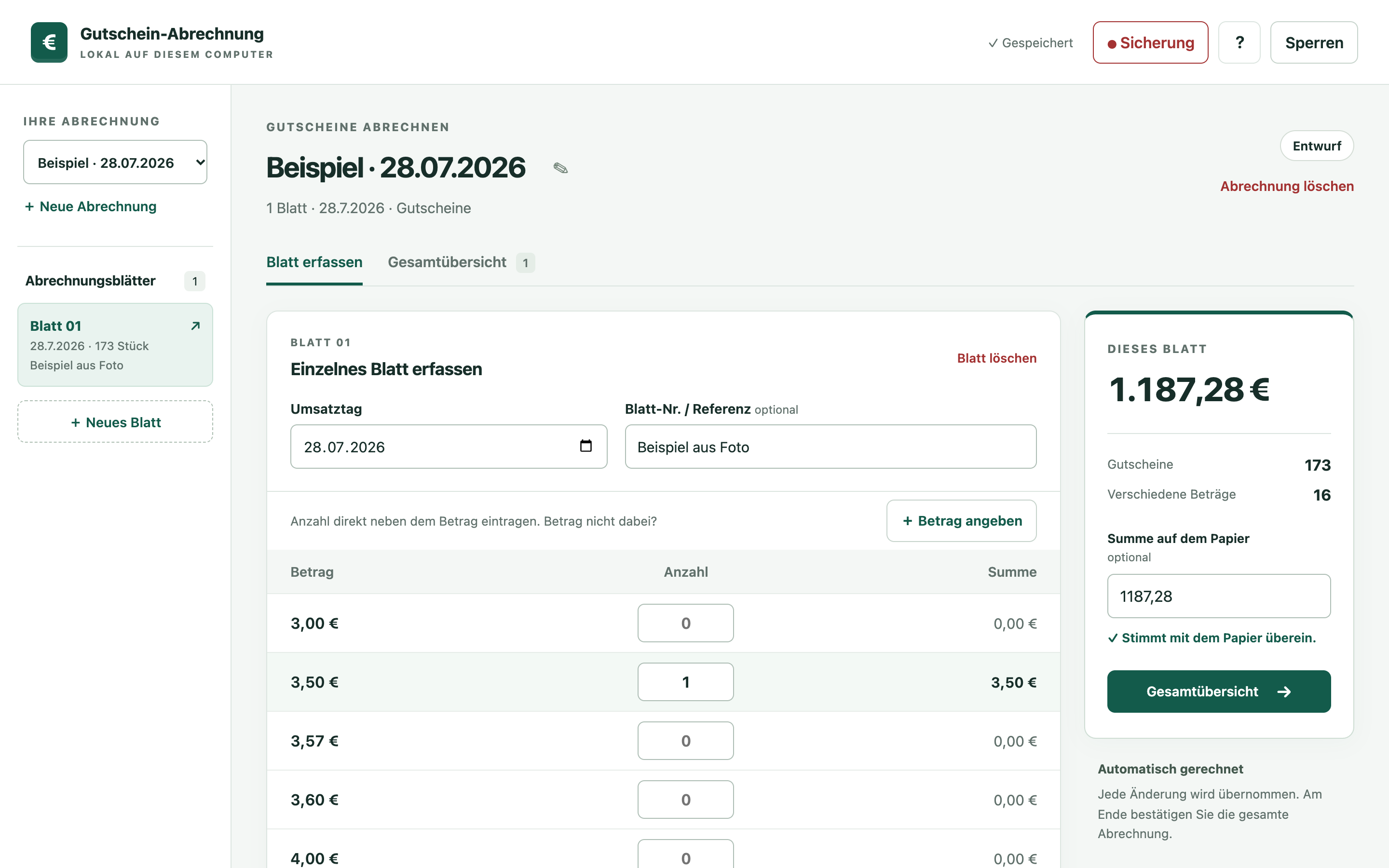Click the pencil edit icon beside the title

click(x=560, y=168)
